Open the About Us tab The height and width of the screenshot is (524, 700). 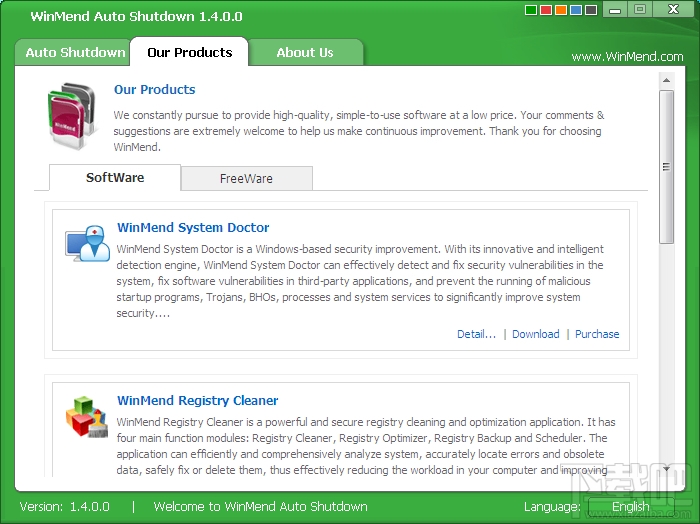(305, 53)
